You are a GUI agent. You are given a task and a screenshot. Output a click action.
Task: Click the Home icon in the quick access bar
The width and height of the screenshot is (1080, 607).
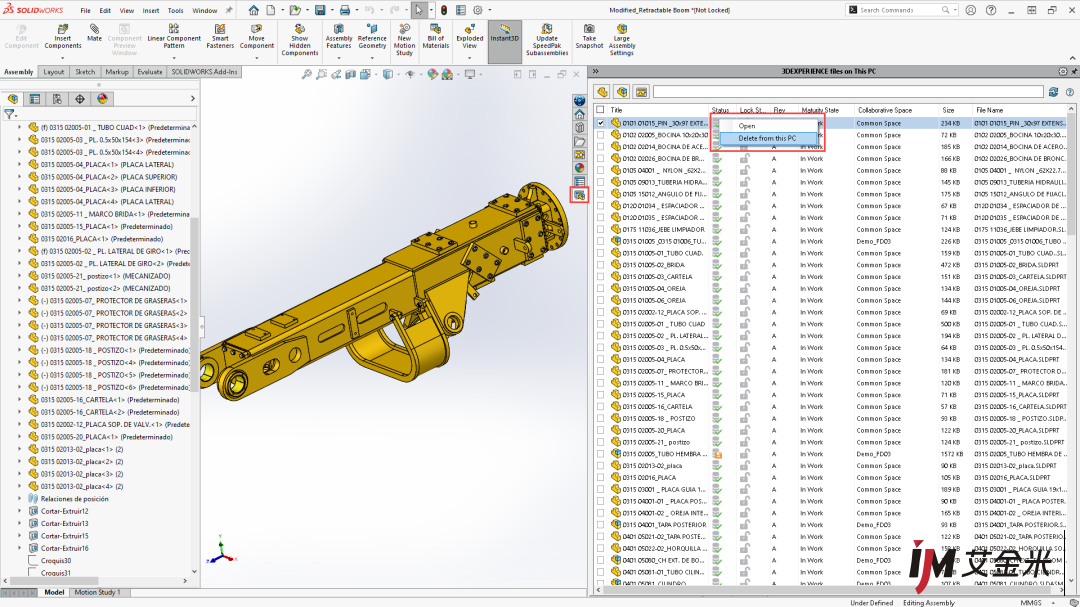253,10
